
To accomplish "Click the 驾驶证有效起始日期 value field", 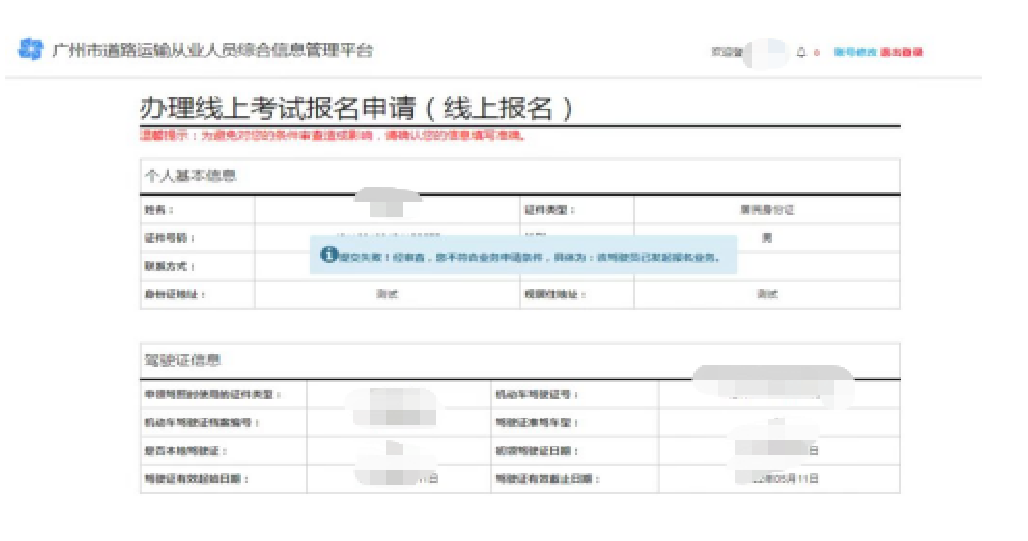I will point(400,479).
